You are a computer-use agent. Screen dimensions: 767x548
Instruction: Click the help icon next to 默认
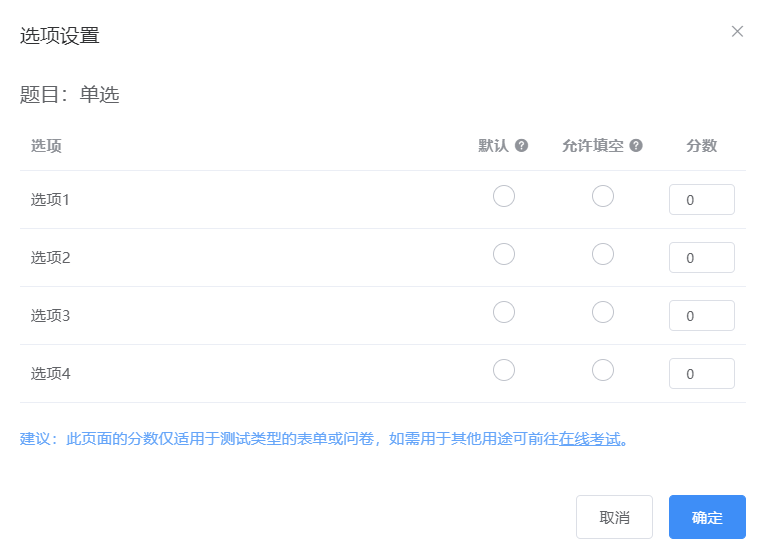pos(521,145)
